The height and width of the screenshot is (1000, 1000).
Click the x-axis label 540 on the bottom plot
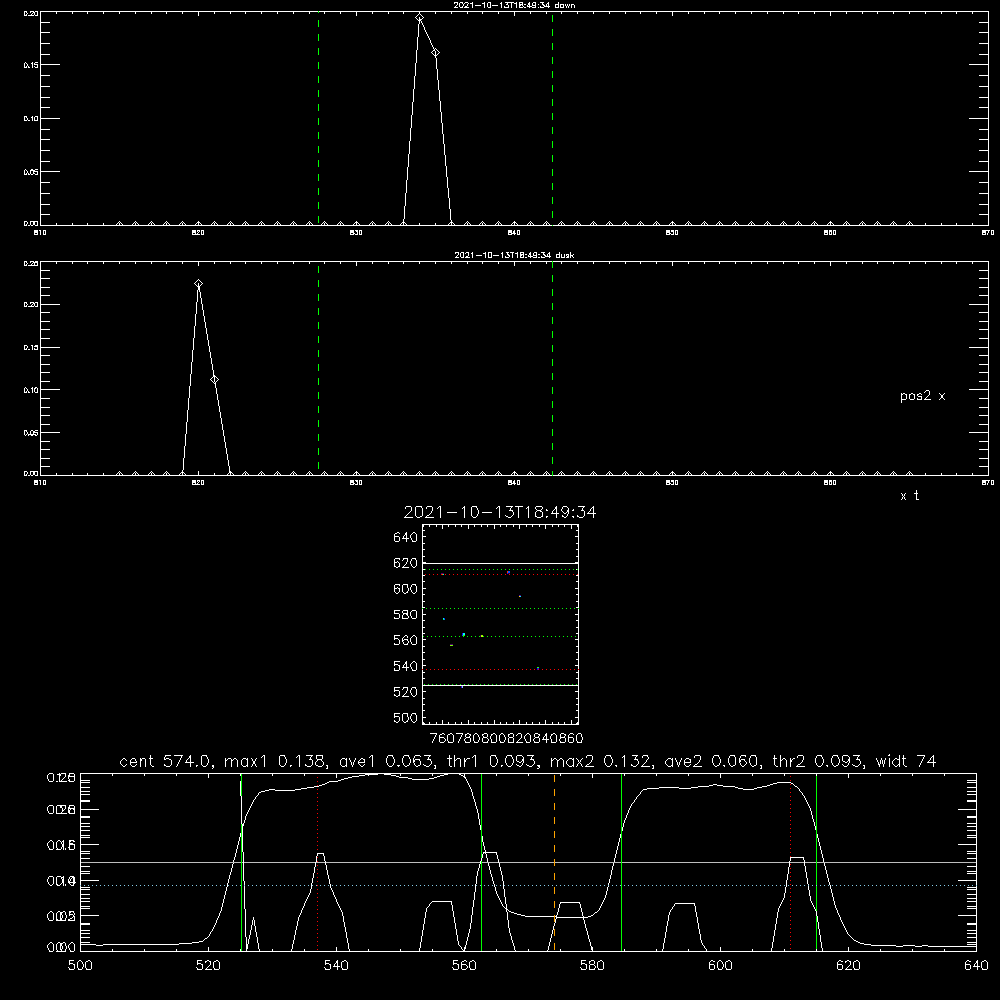(x=336, y=966)
